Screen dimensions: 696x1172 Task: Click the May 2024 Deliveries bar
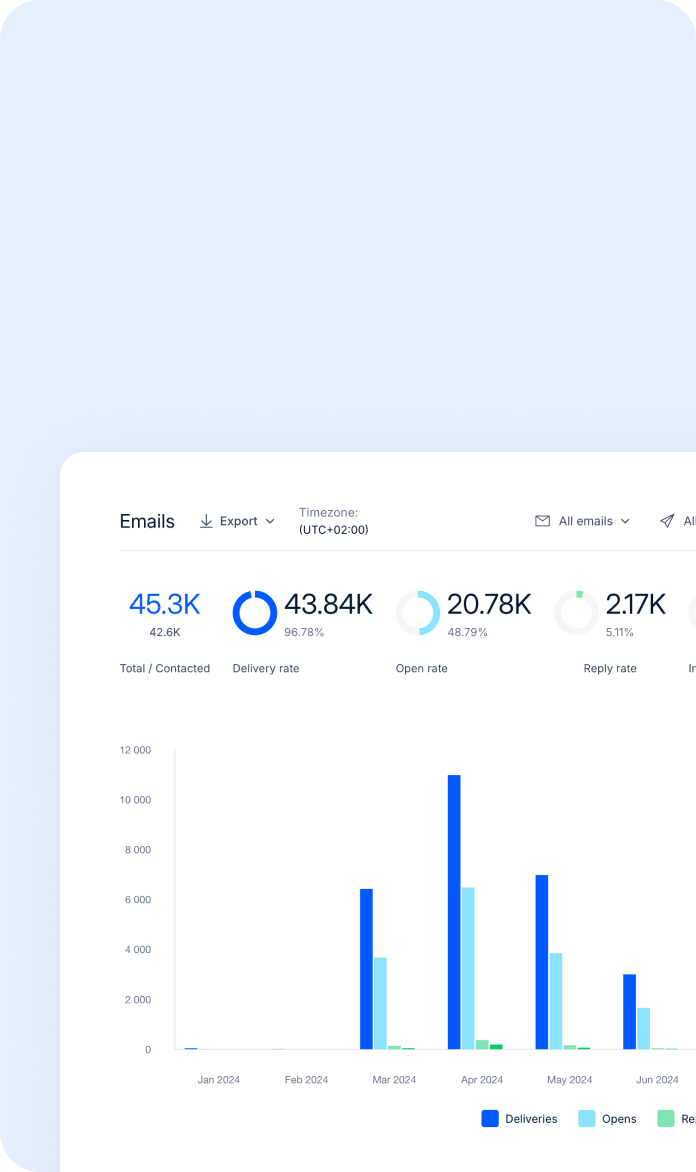click(542, 962)
